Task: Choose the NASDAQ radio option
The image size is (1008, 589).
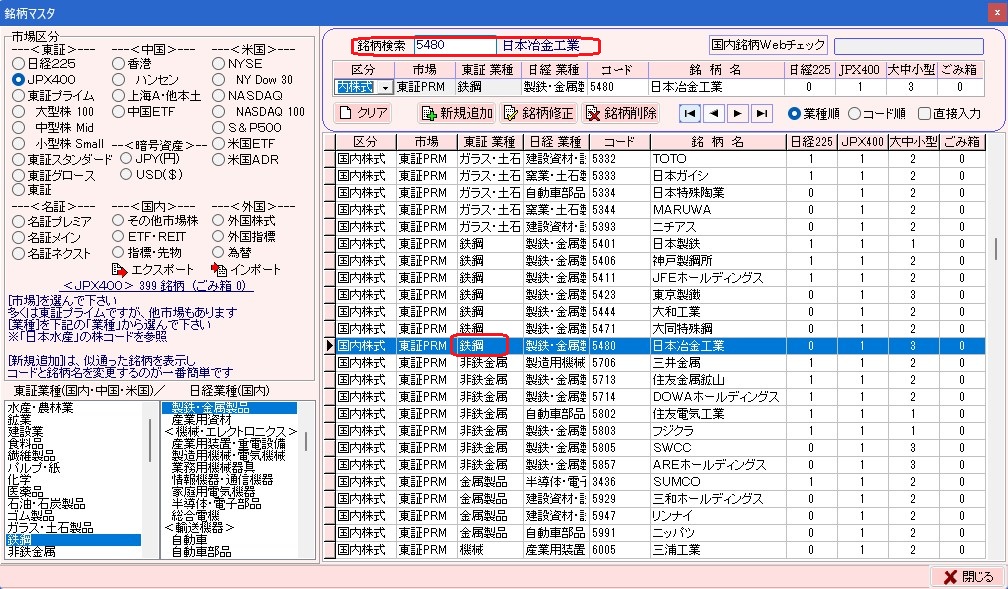Action: coord(219,95)
